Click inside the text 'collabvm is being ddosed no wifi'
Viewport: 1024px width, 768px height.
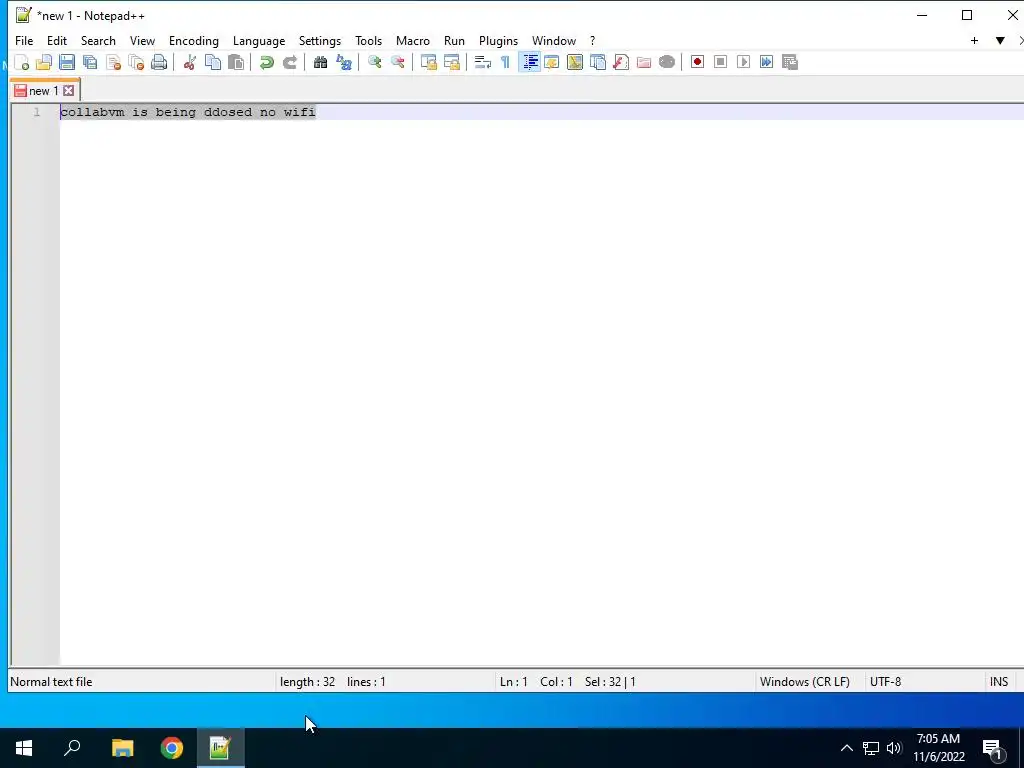[188, 112]
